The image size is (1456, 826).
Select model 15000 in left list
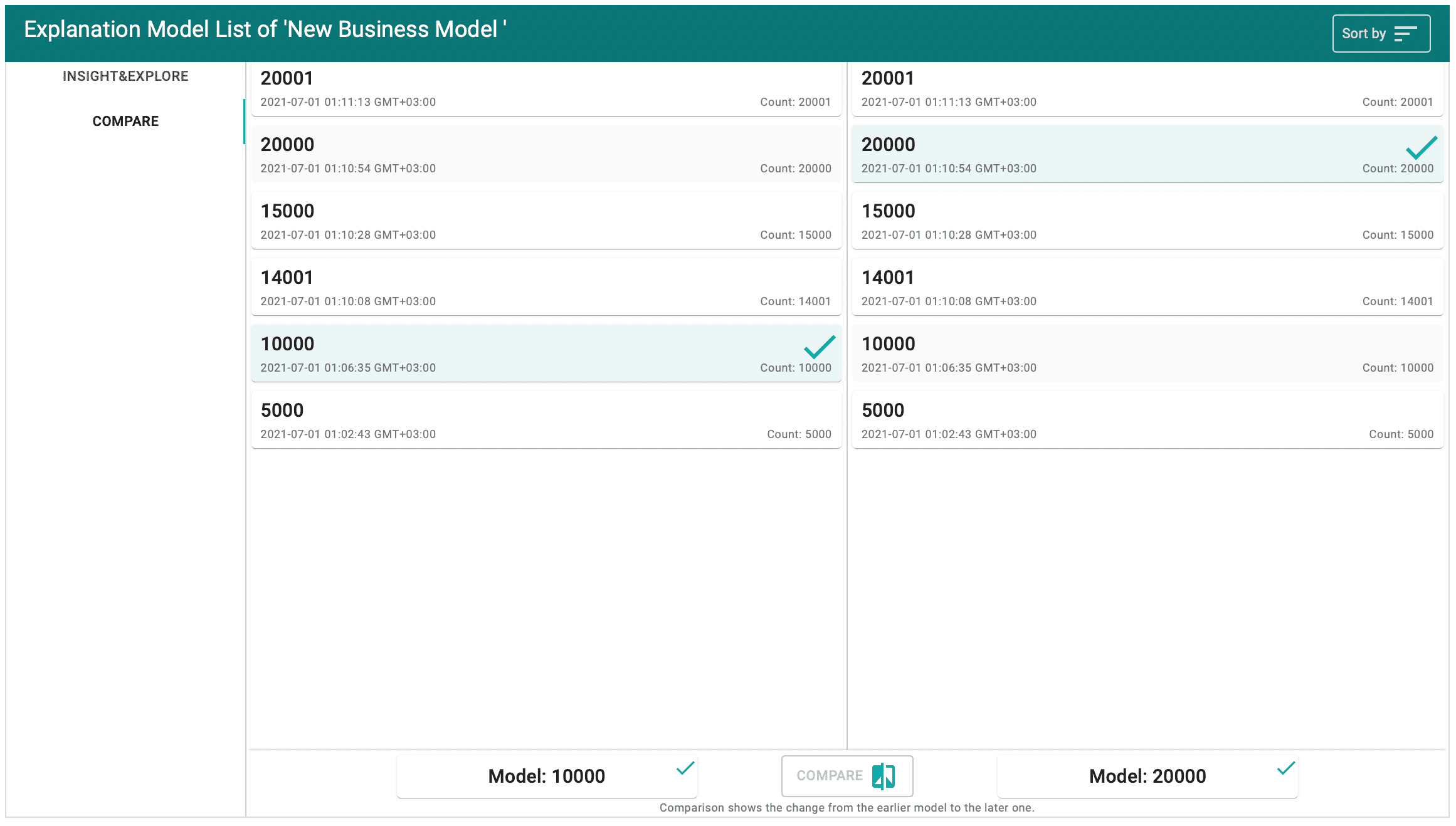coord(546,221)
